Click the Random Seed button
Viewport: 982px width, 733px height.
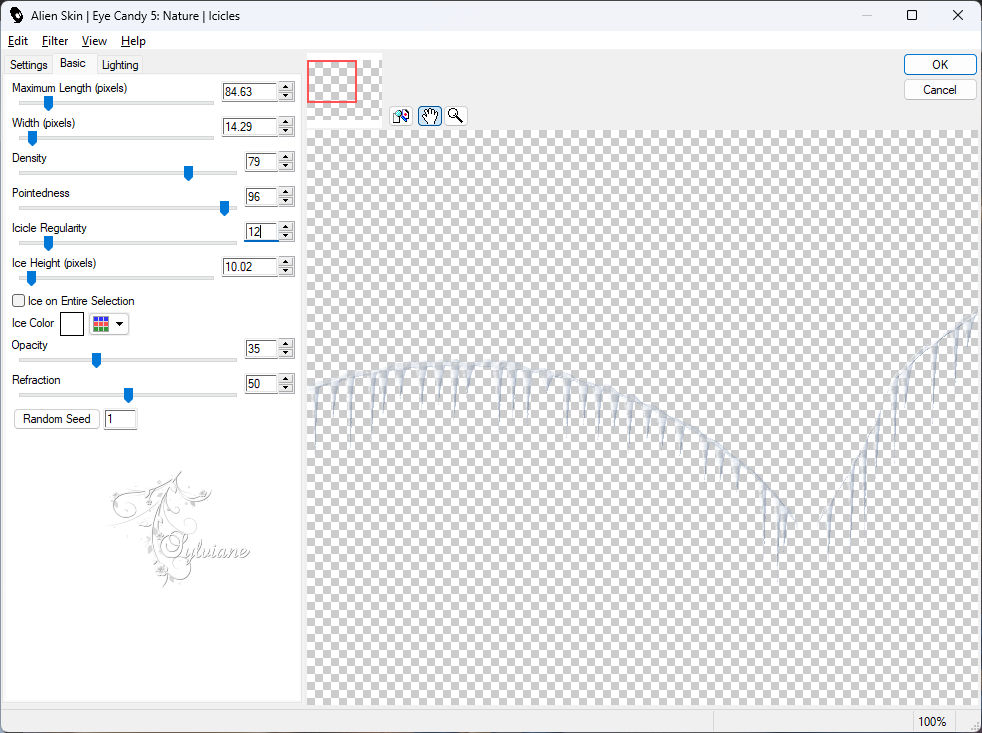tap(56, 418)
